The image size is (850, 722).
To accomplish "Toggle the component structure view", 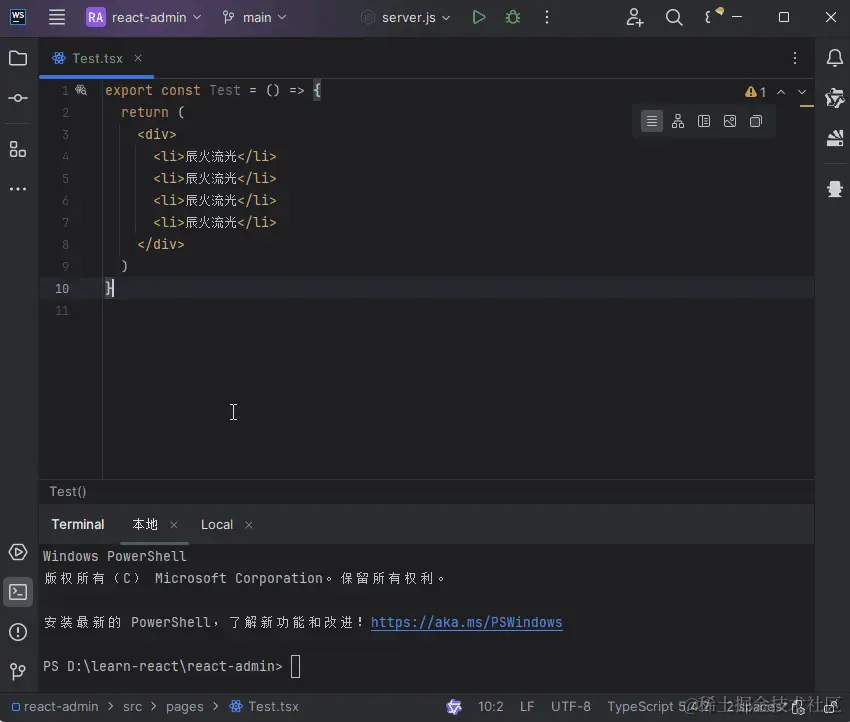I will coord(678,121).
